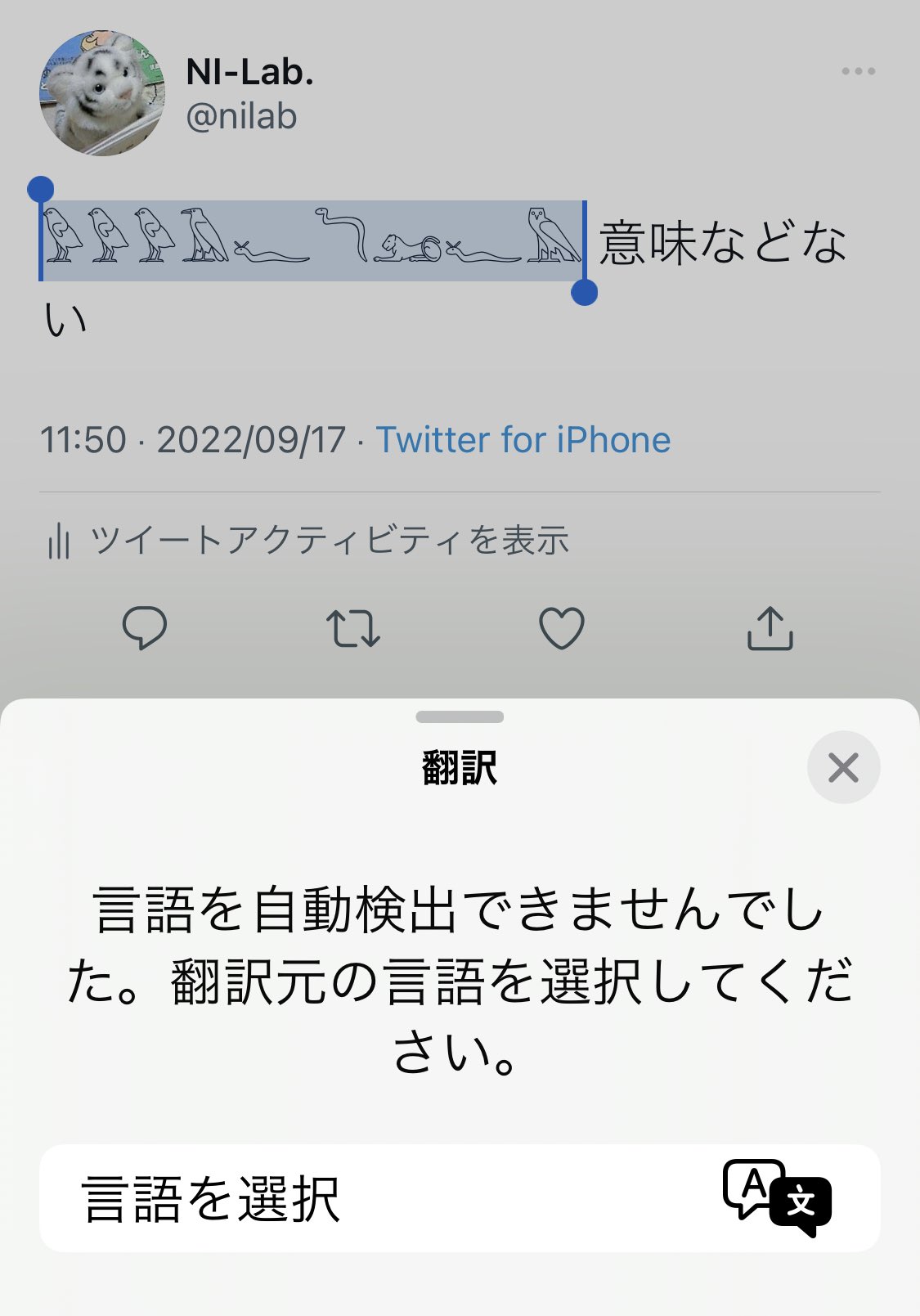
Task: Open the Twitter for iPhone link
Action: [x=523, y=440]
